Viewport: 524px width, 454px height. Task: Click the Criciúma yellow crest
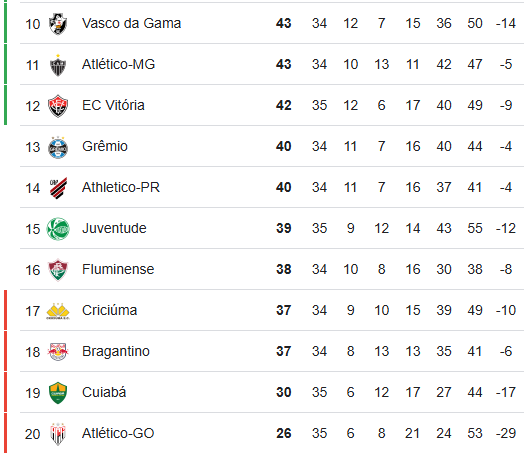tap(58, 311)
